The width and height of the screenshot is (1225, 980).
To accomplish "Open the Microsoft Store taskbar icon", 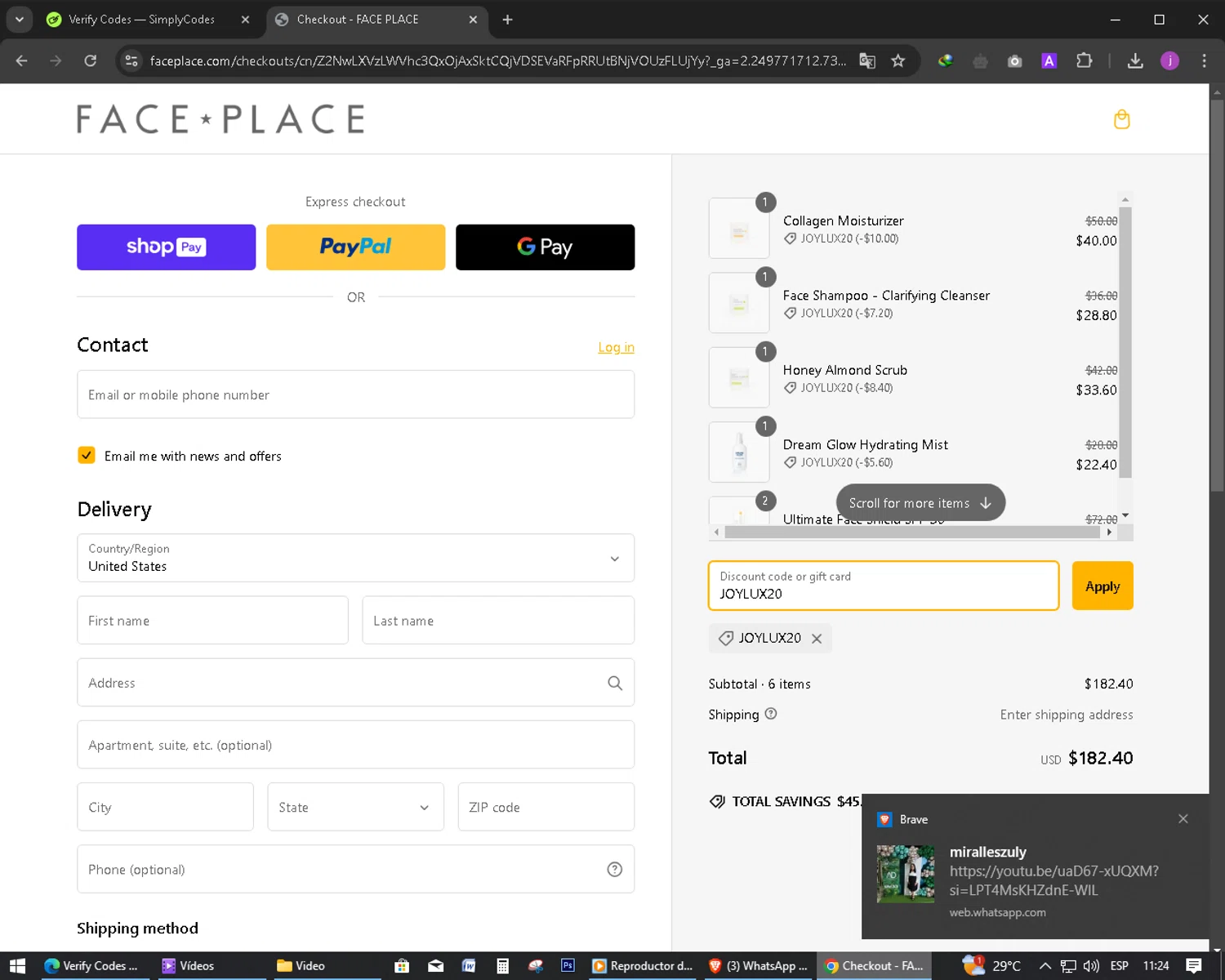I will (402, 966).
